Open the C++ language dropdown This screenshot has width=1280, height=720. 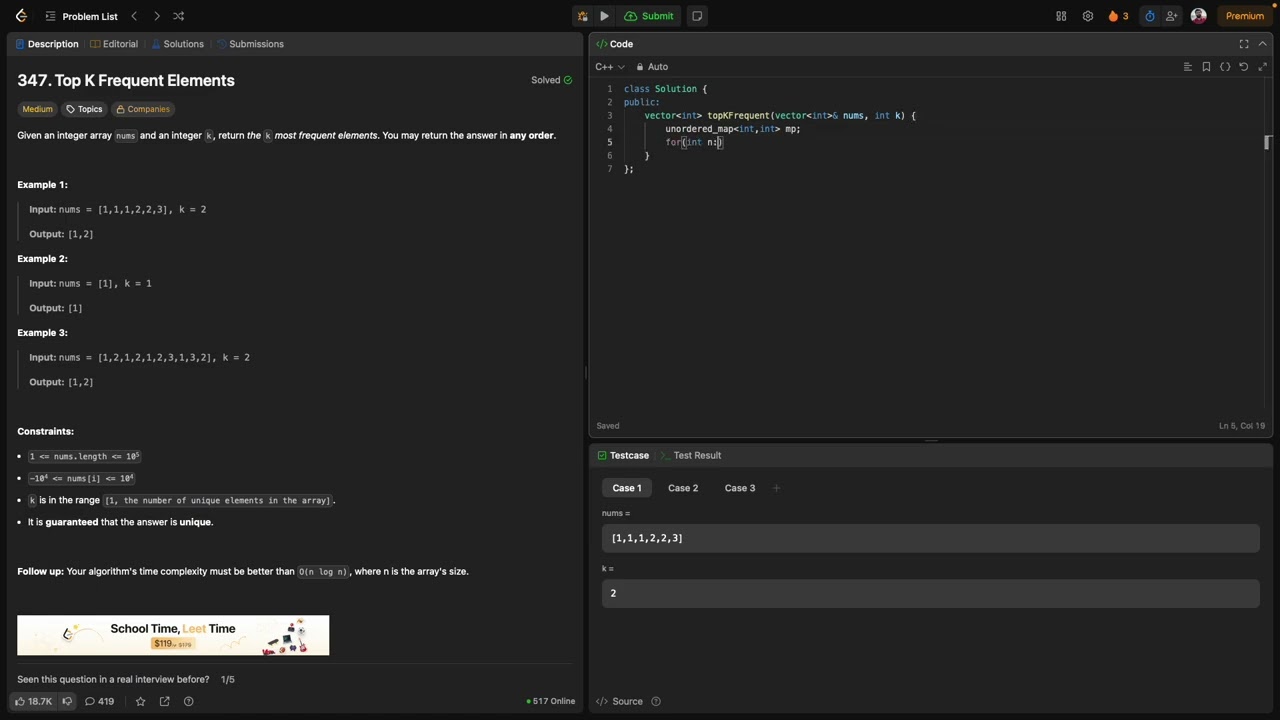click(x=610, y=67)
